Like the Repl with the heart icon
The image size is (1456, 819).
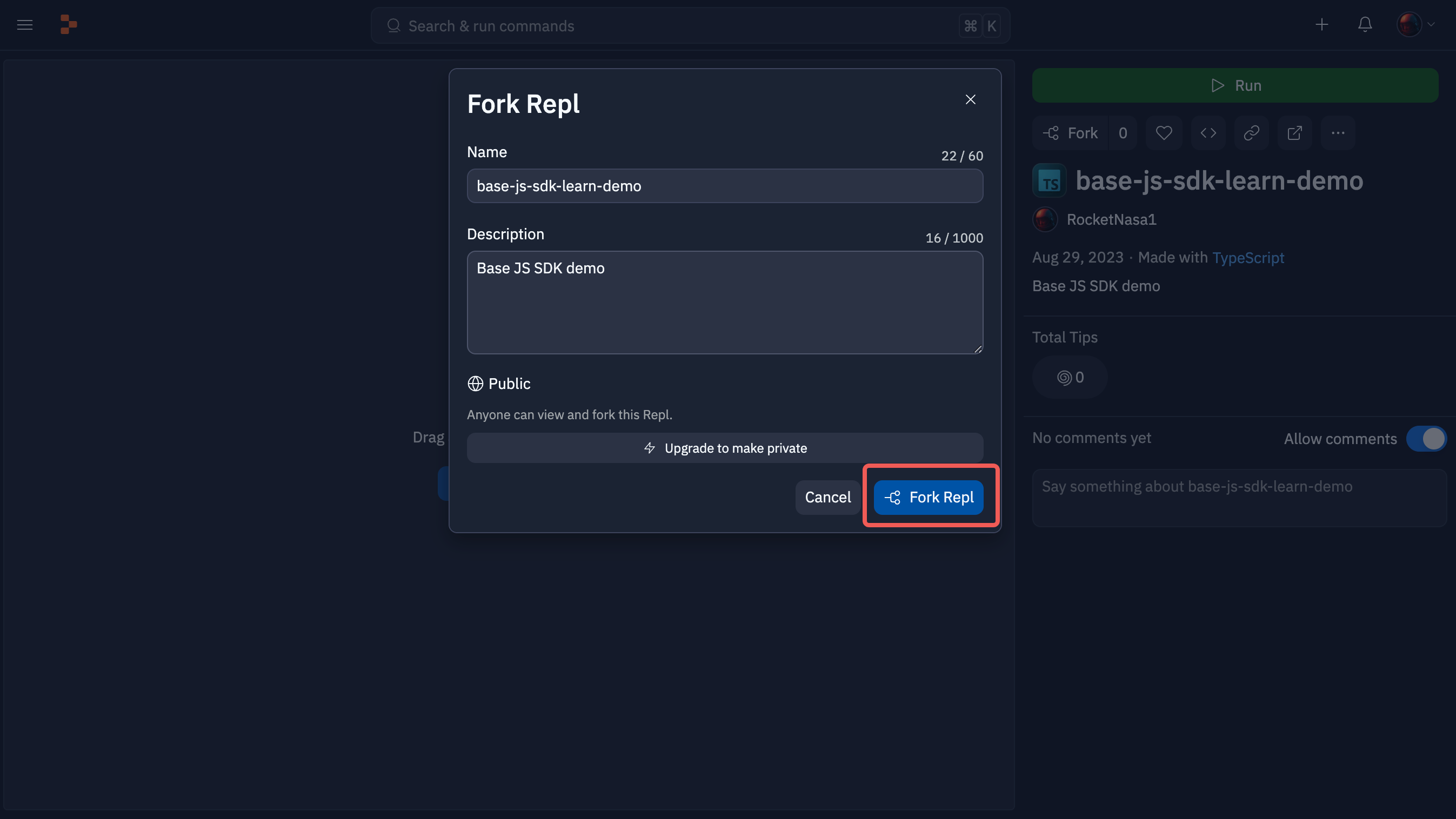[x=1164, y=133]
